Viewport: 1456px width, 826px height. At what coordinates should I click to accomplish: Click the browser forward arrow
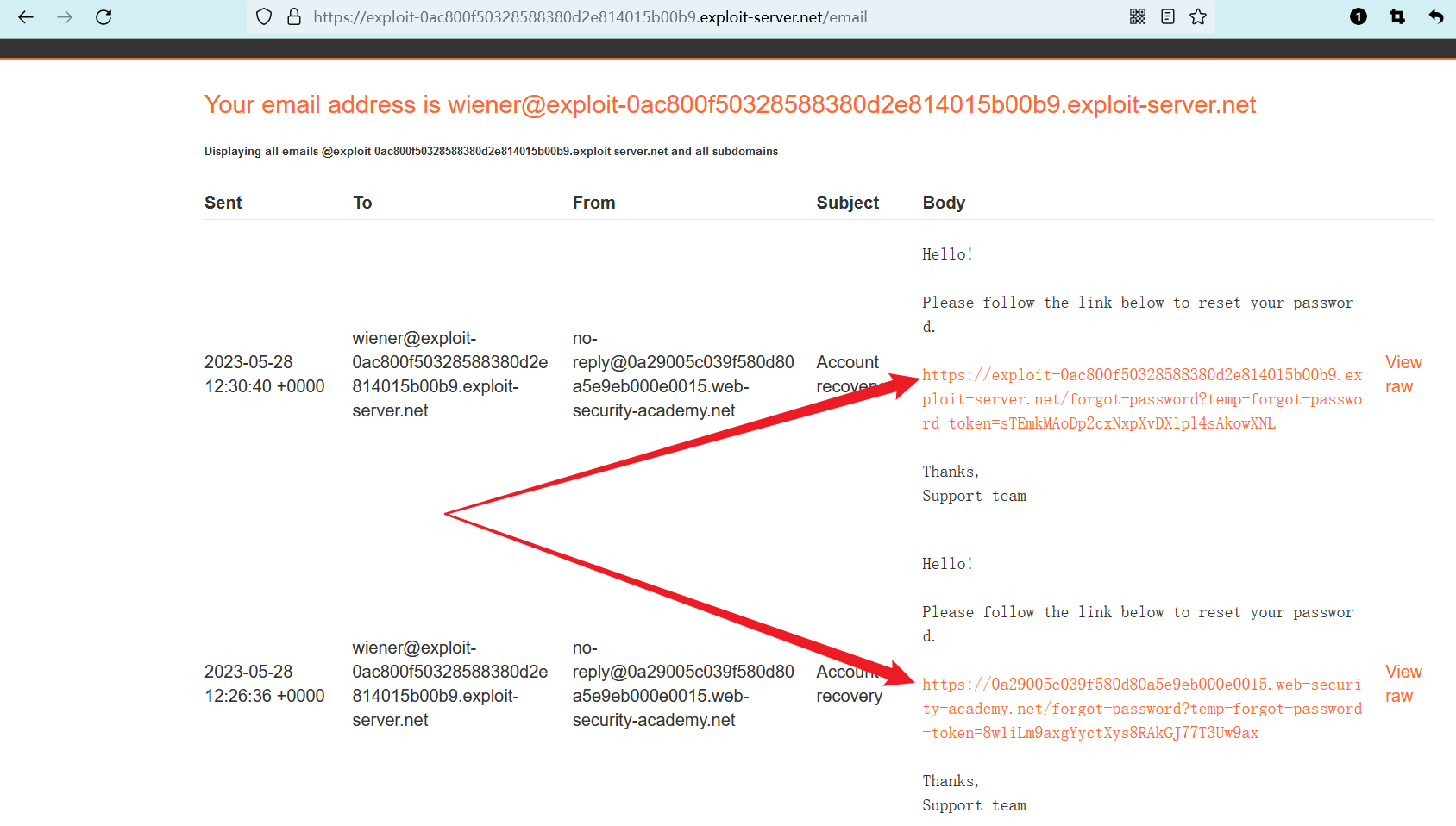pos(65,17)
